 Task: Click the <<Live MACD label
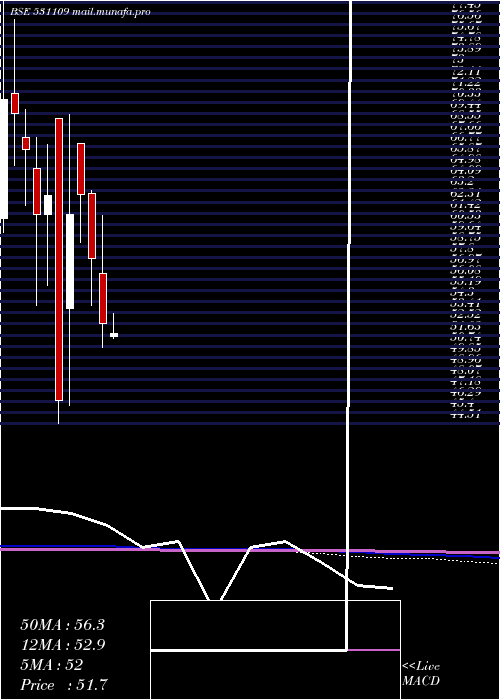pyautogui.click(x=421, y=674)
